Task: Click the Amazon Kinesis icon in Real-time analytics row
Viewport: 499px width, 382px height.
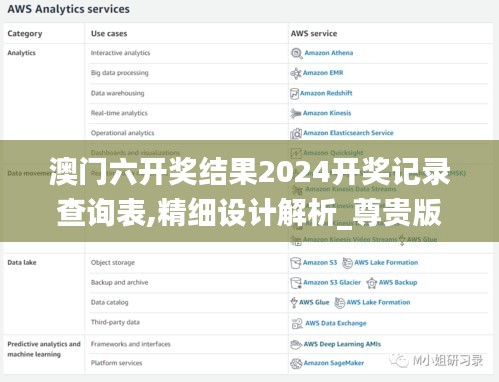Action: [x=296, y=113]
